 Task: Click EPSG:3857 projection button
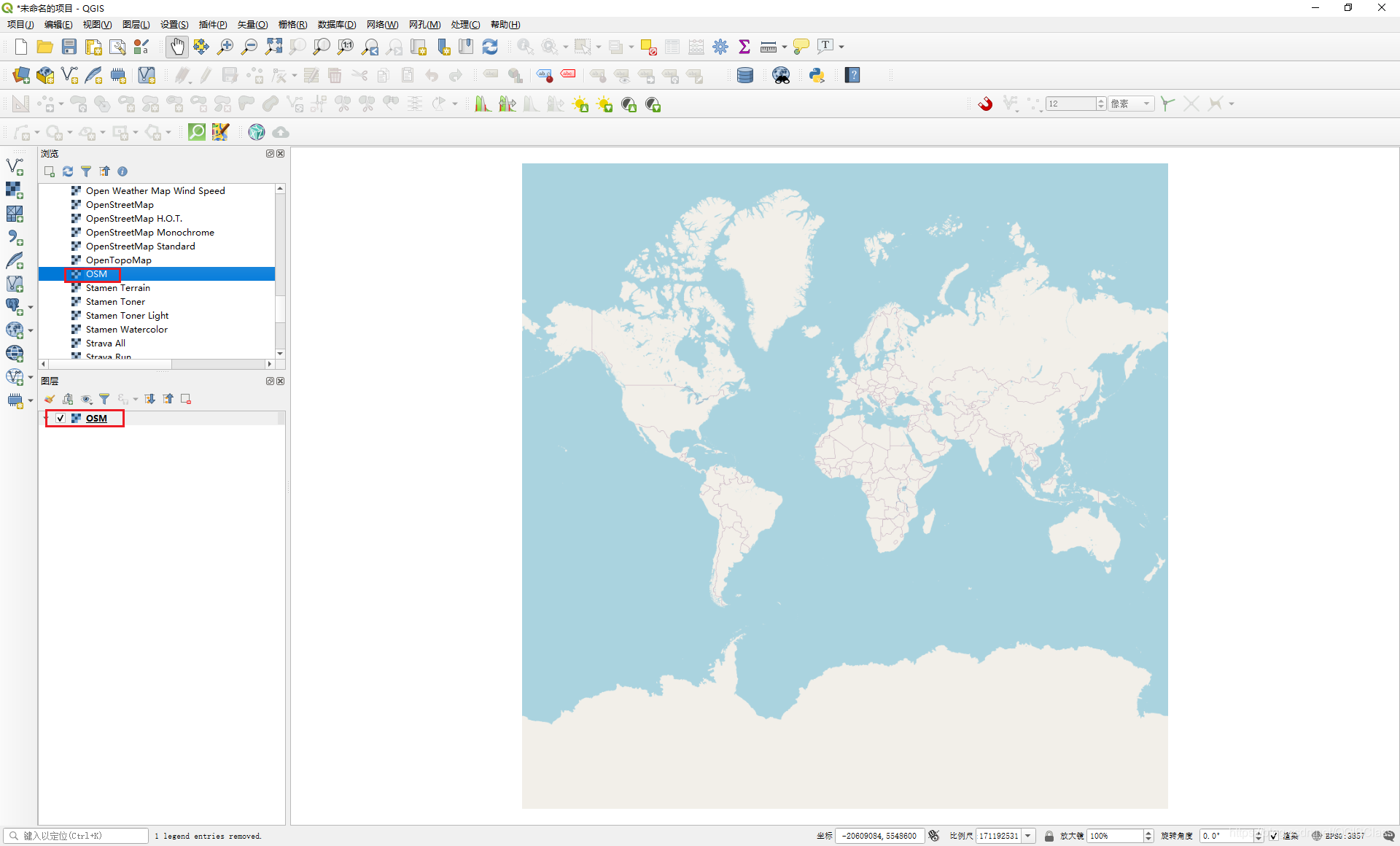coord(1339,836)
